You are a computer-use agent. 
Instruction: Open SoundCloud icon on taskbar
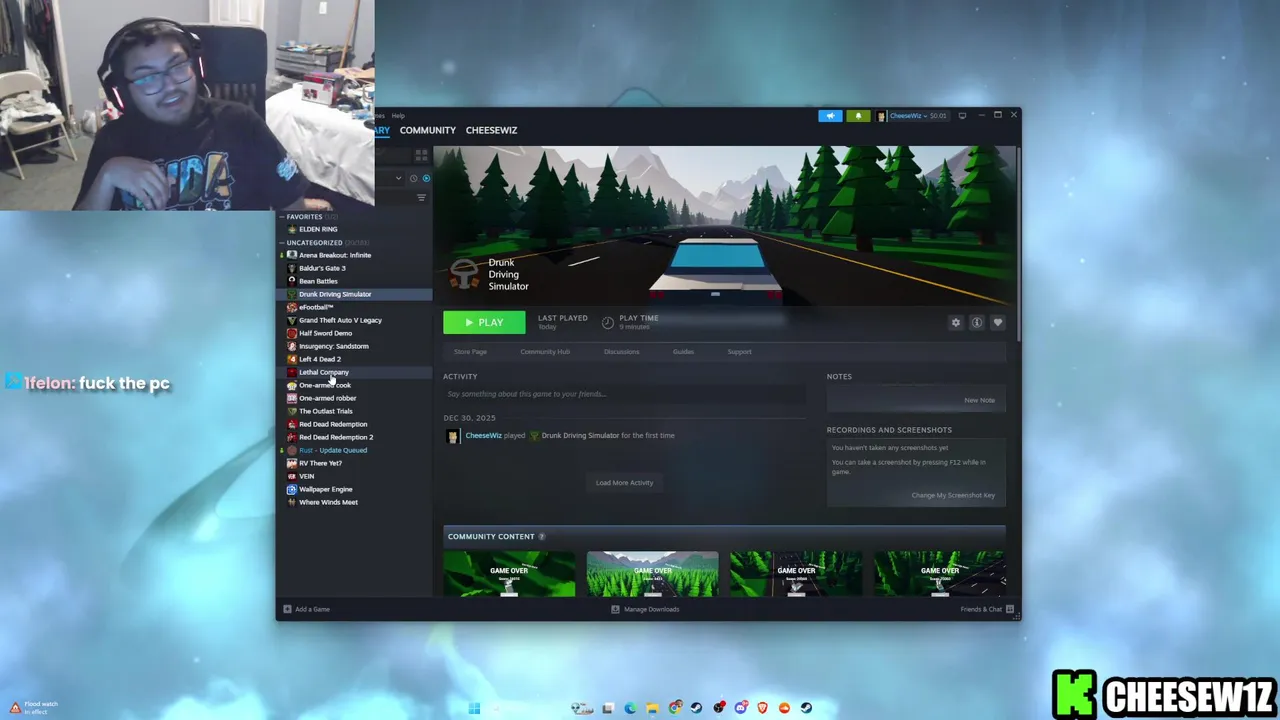click(x=784, y=708)
